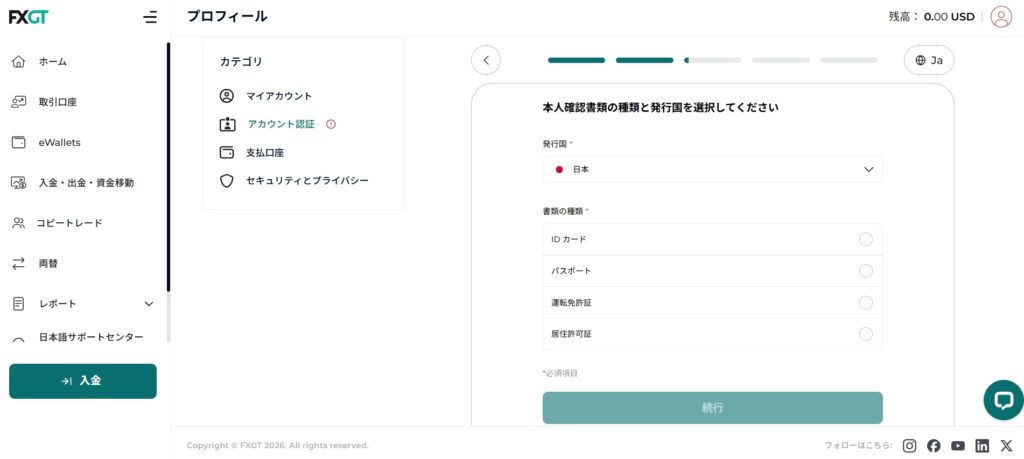
Task: Open the live chat bubble
Action: pos(1002,400)
